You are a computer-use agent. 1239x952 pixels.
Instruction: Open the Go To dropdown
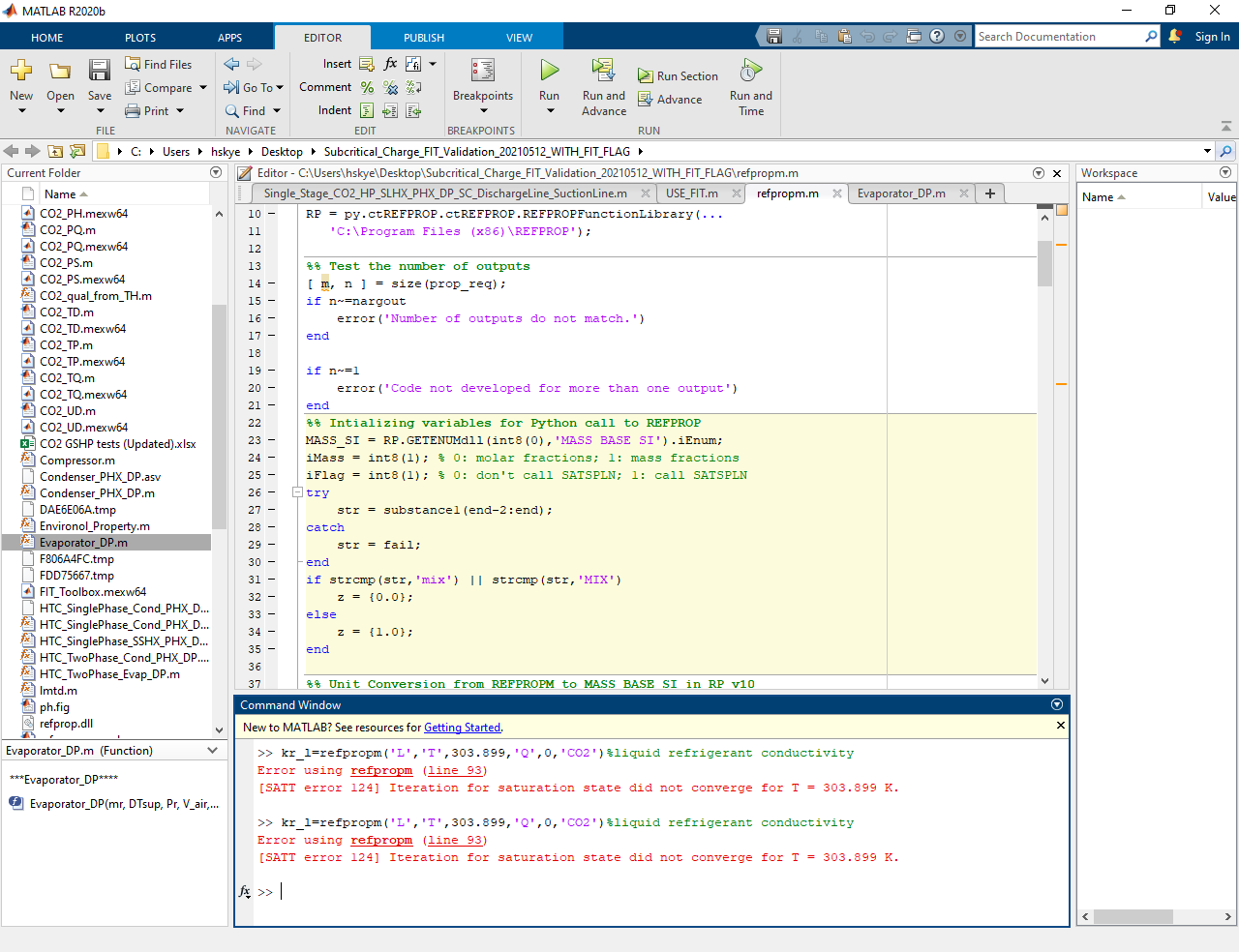coord(280,87)
